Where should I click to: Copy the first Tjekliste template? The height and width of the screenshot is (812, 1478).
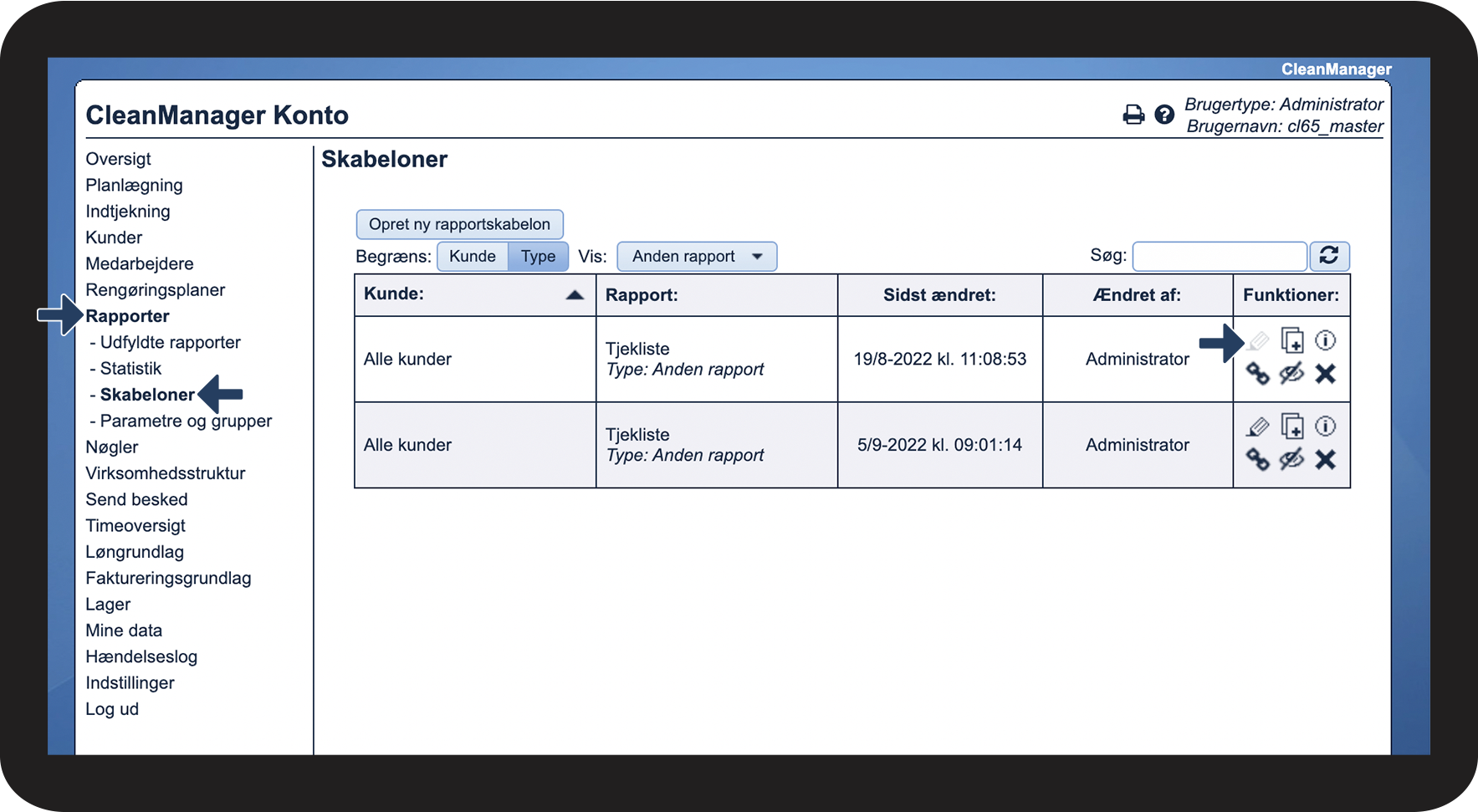click(x=1292, y=340)
